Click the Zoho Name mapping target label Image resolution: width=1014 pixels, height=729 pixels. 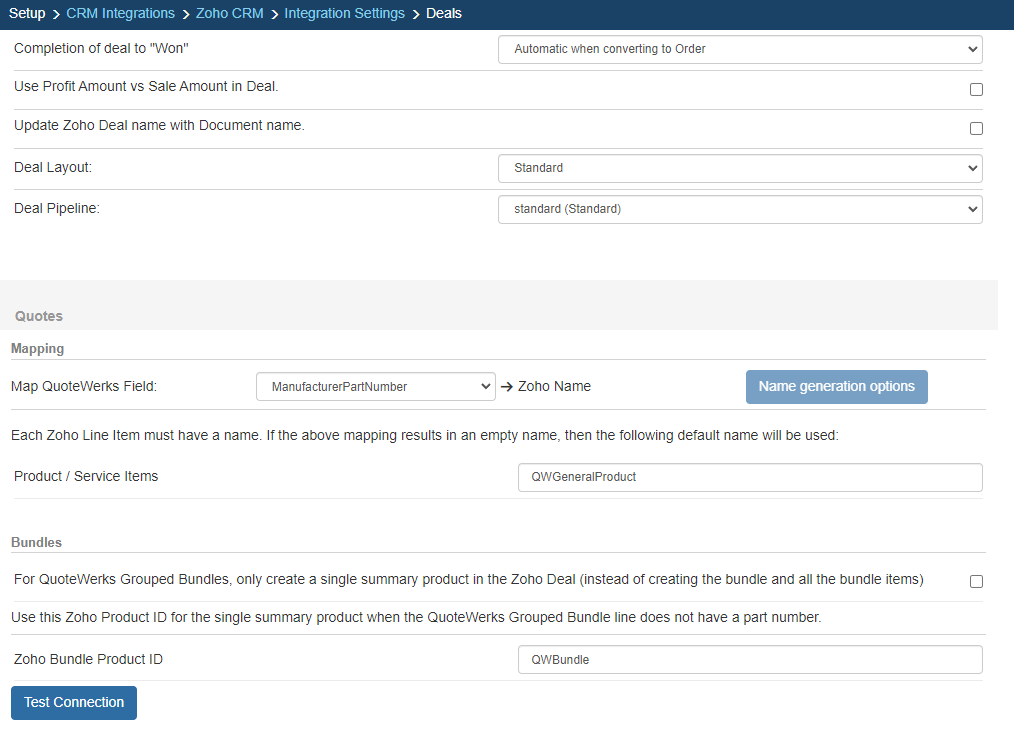click(x=554, y=387)
